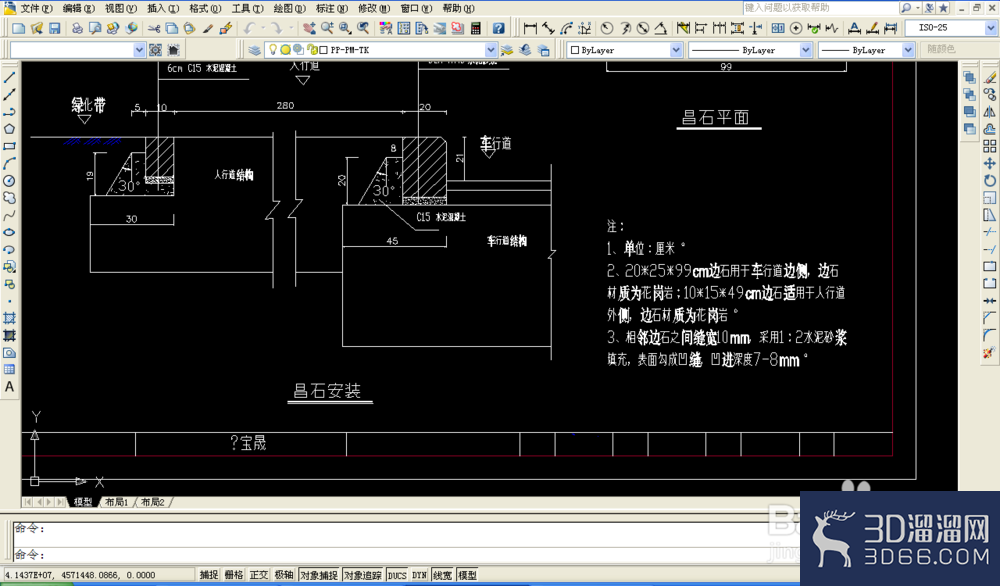Open Plot Preview from the toolbar

[x=95, y=28]
